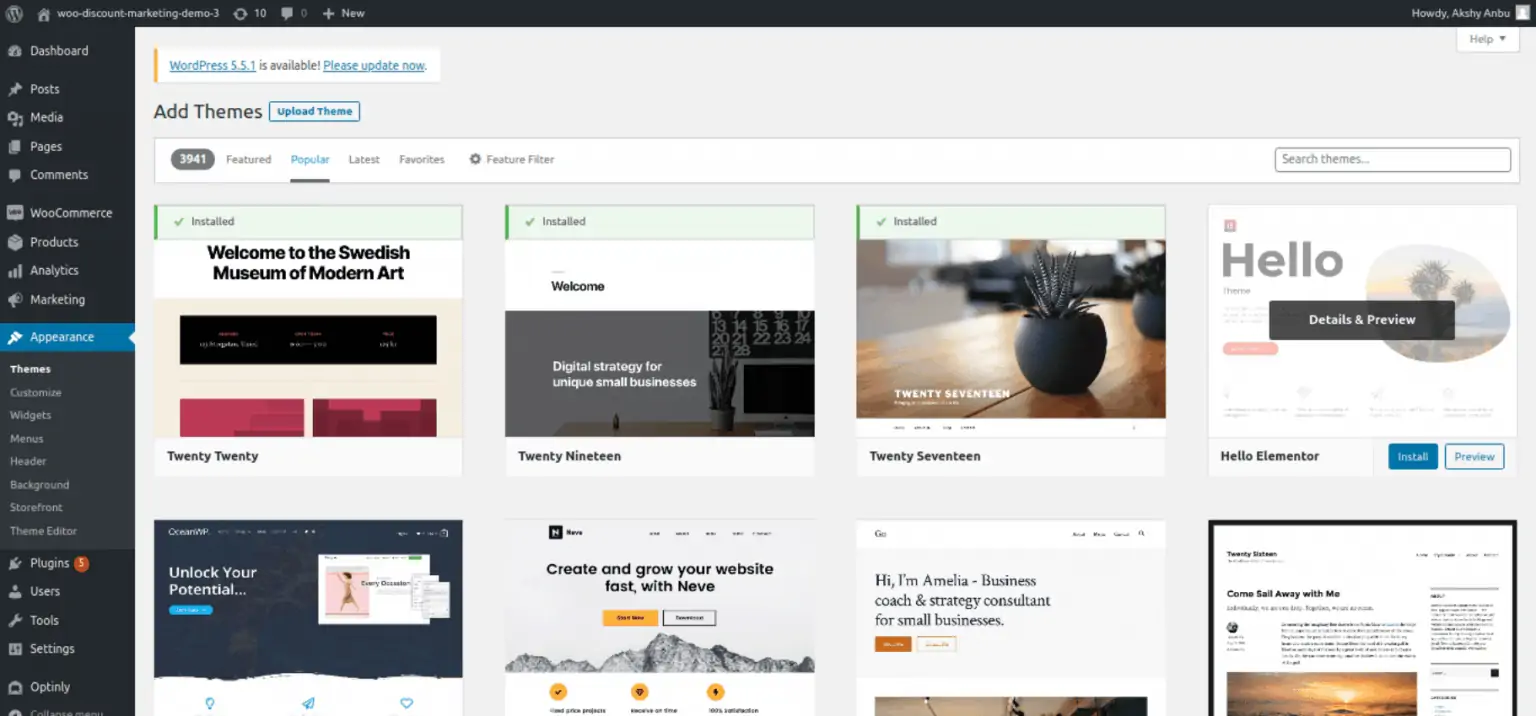The width and height of the screenshot is (1536, 716).
Task: Install the Hello Elementor theme
Action: (x=1413, y=456)
